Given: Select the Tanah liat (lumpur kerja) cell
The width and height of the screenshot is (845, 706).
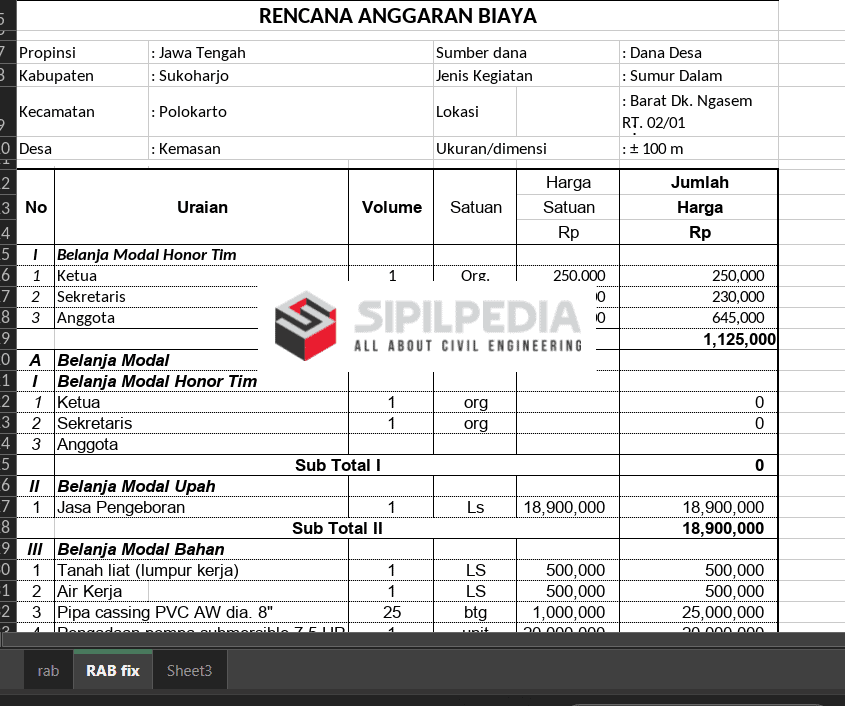Looking at the screenshot, I should 201,570.
